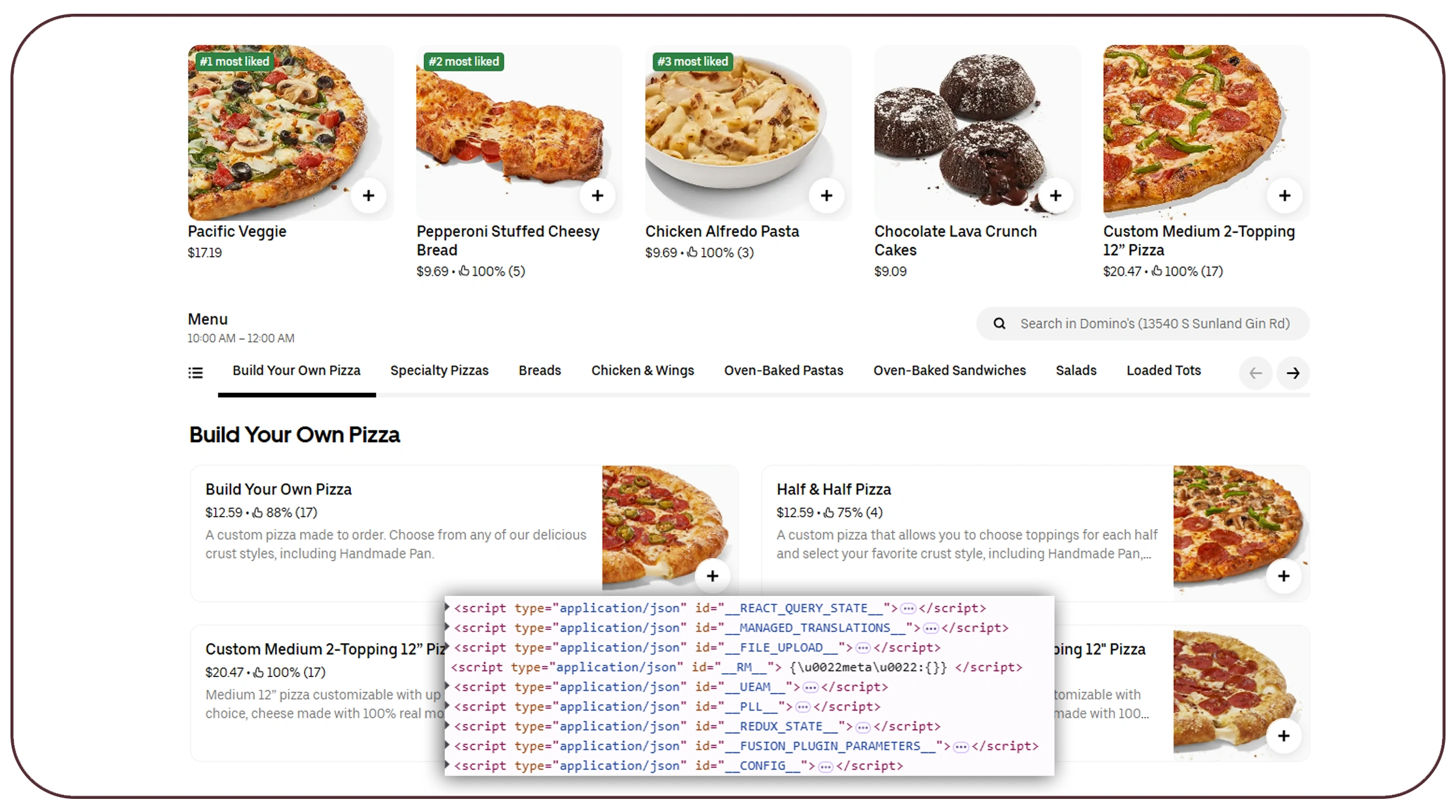
Task: Open the category list icon beside menu tabs
Action: point(195,372)
